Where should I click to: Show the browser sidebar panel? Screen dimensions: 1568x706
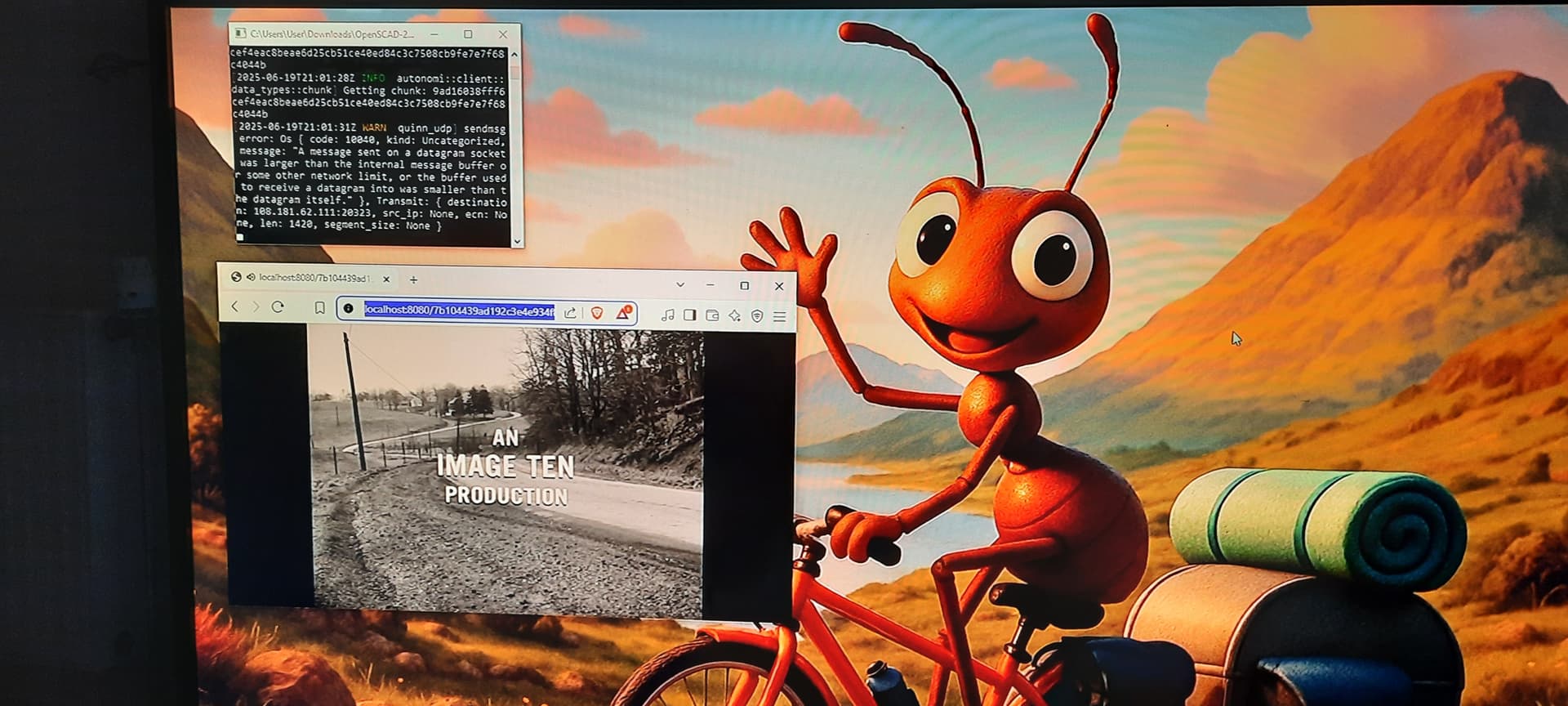[690, 315]
